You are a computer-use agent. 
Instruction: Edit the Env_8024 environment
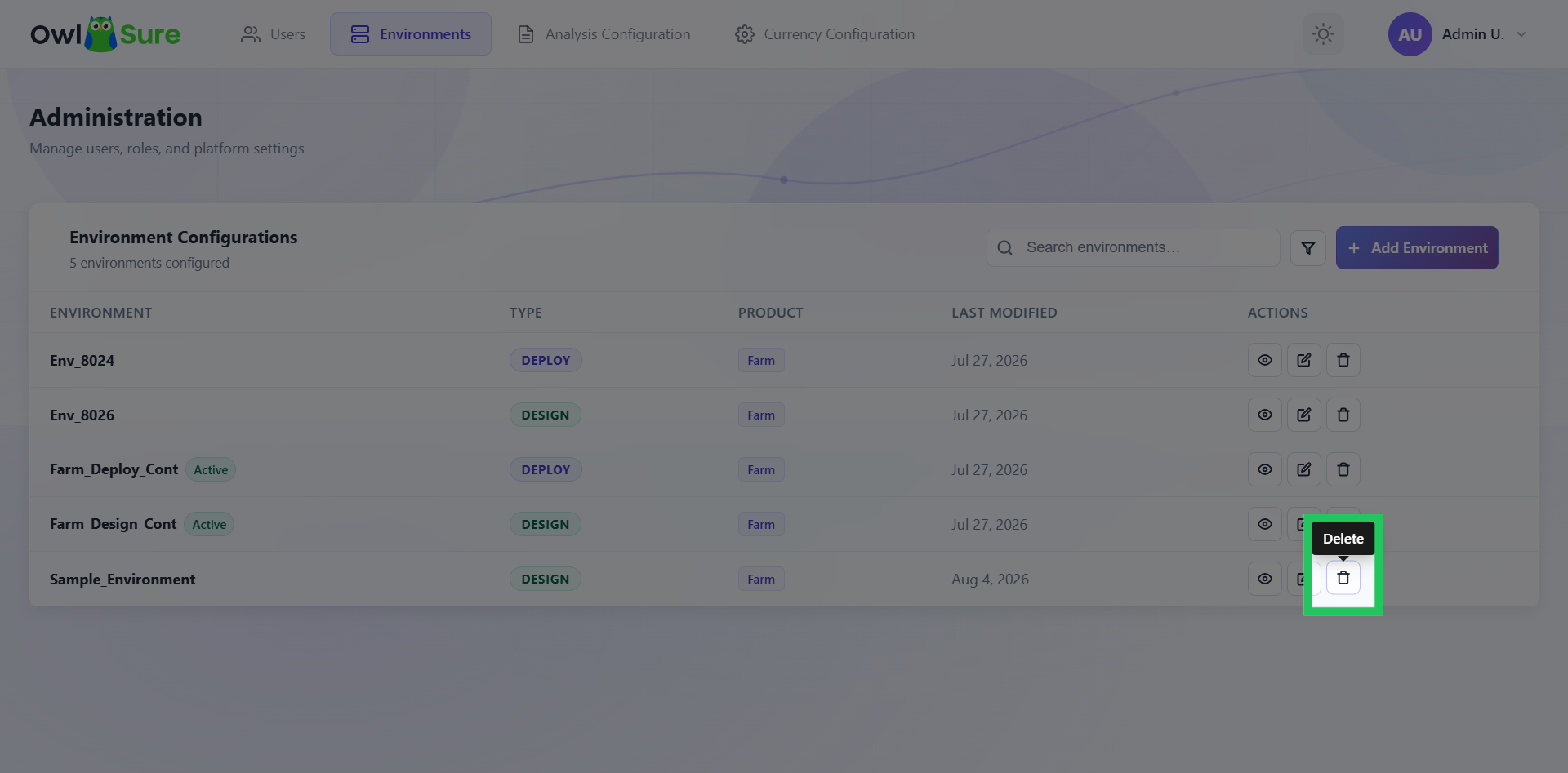coord(1303,360)
